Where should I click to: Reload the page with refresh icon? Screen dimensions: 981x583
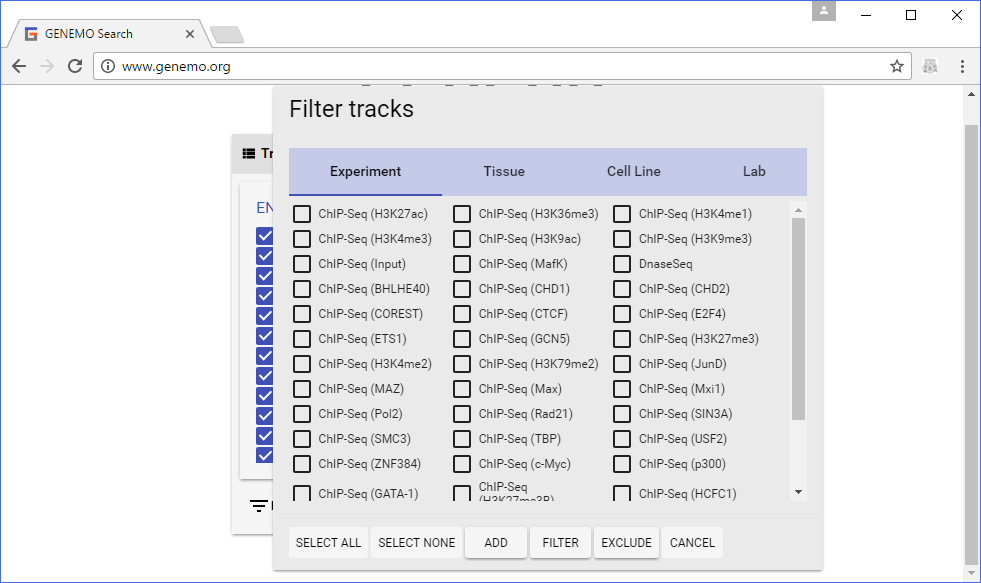75,66
